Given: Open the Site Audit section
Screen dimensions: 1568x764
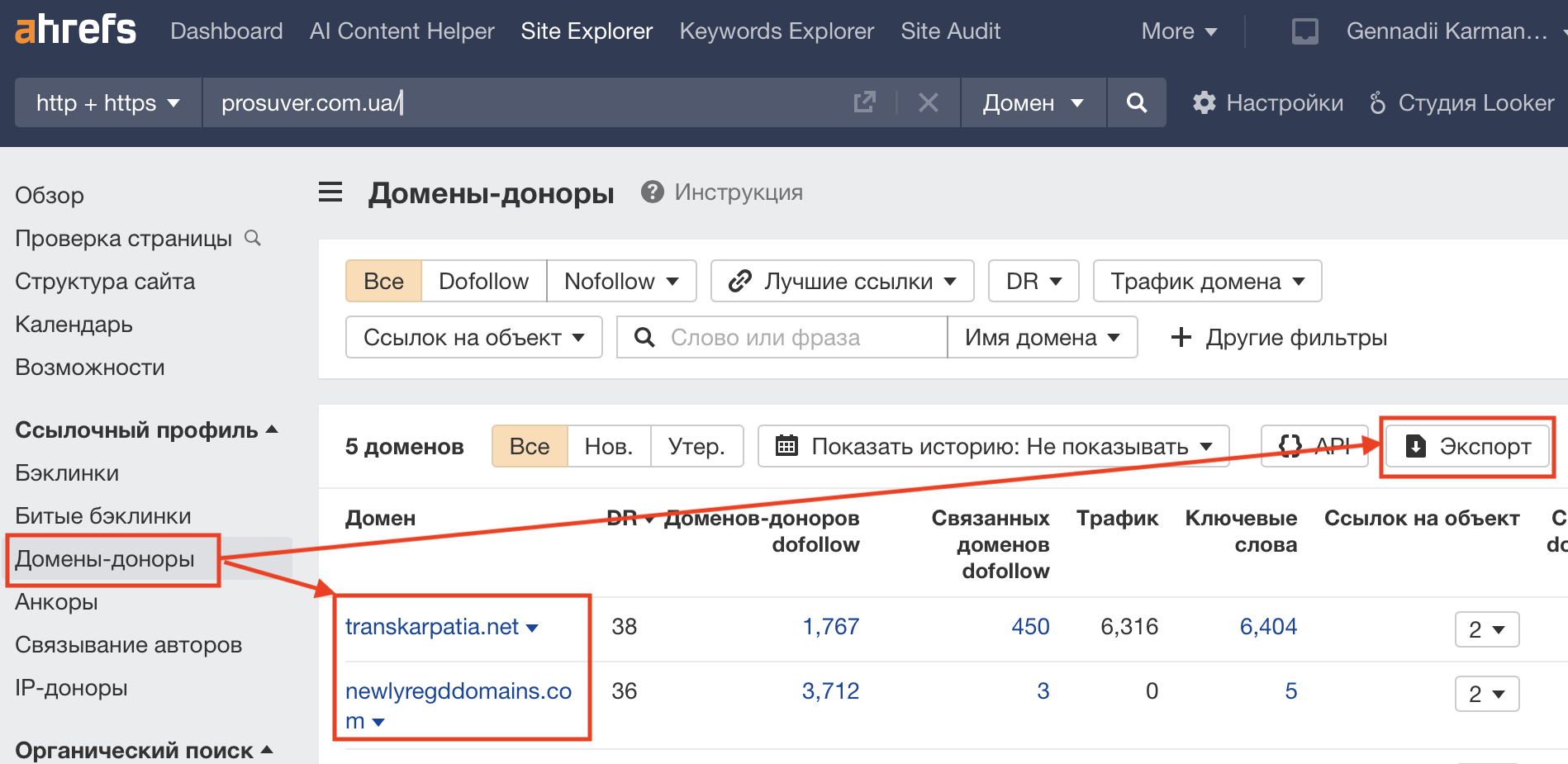Looking at the screenshot, I should (x=951, y=31).
